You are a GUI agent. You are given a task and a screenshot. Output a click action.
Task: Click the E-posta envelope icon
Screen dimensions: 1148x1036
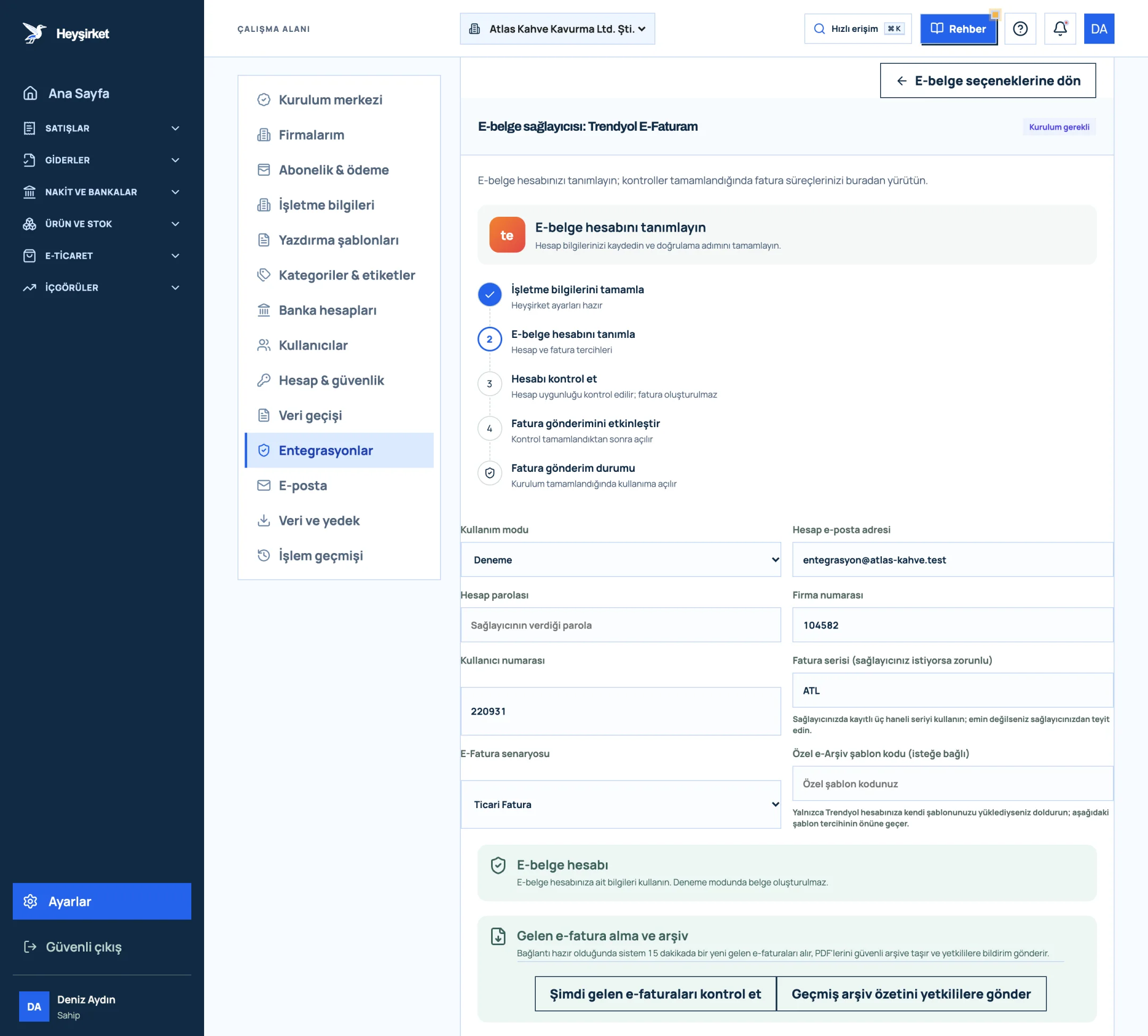264,486
